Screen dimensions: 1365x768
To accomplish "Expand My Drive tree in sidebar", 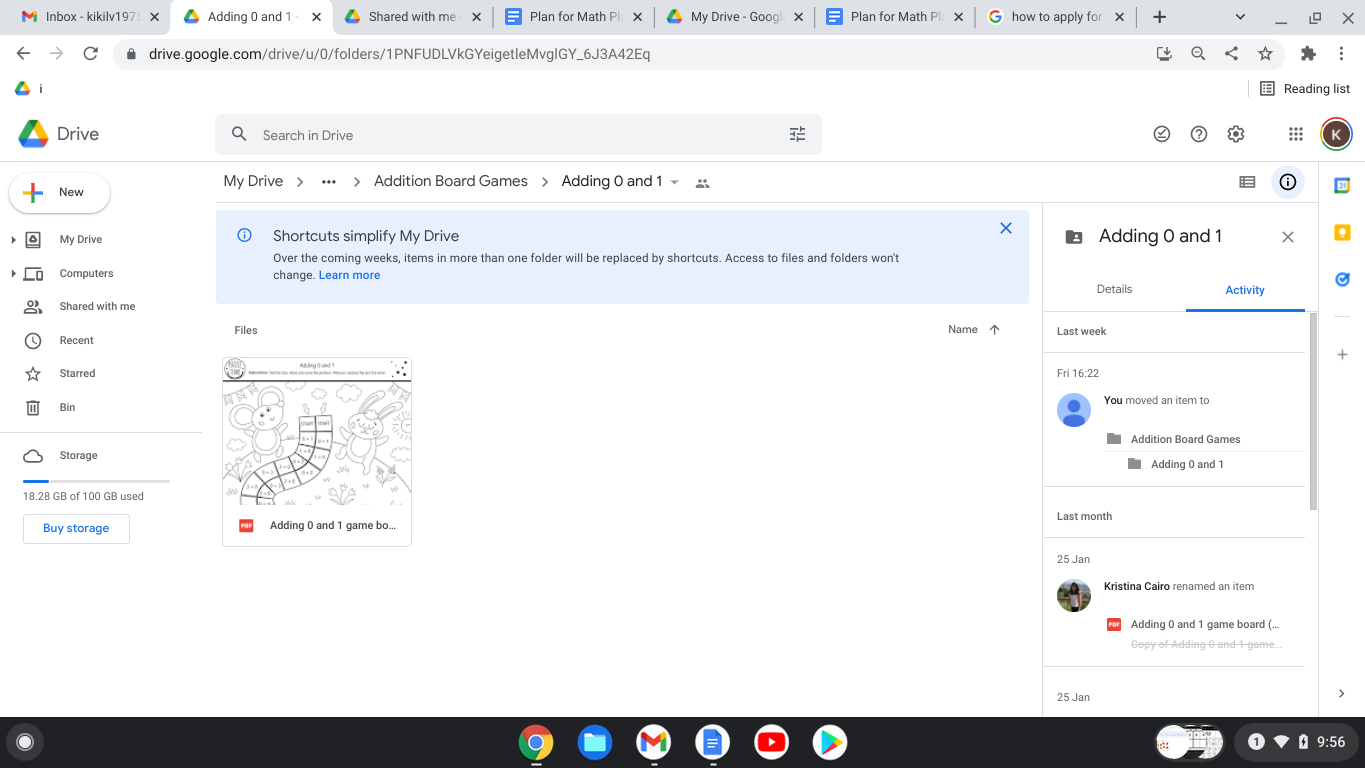I will click(13, 240).
